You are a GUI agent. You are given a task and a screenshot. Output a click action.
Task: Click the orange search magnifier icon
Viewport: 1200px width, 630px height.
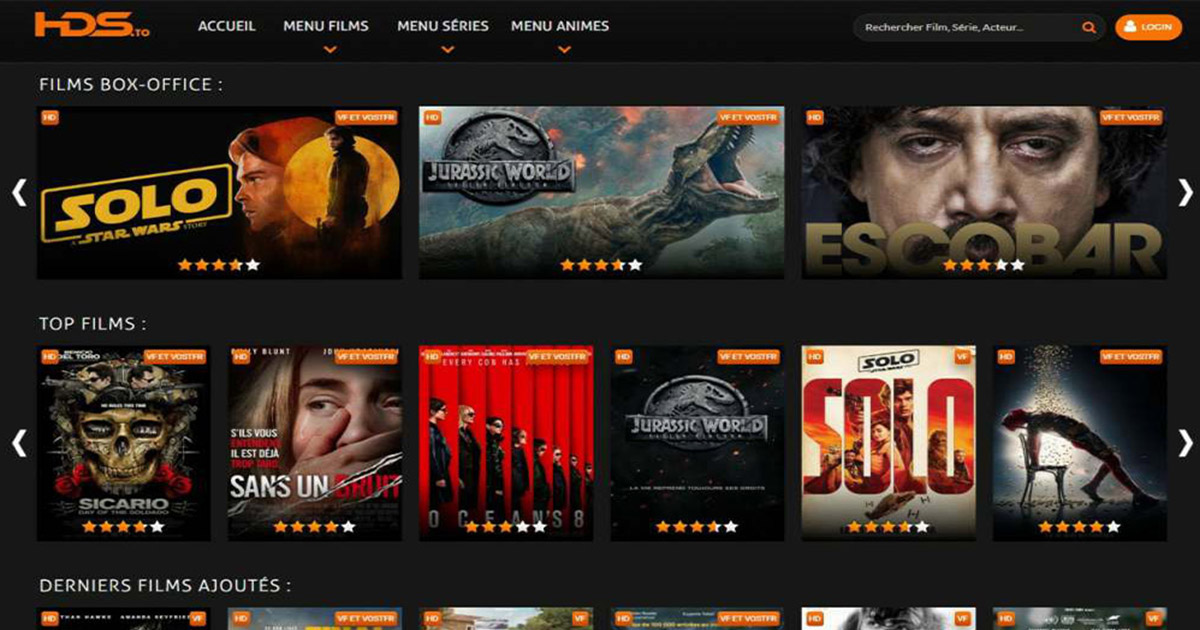click(x=1089, y=28)
